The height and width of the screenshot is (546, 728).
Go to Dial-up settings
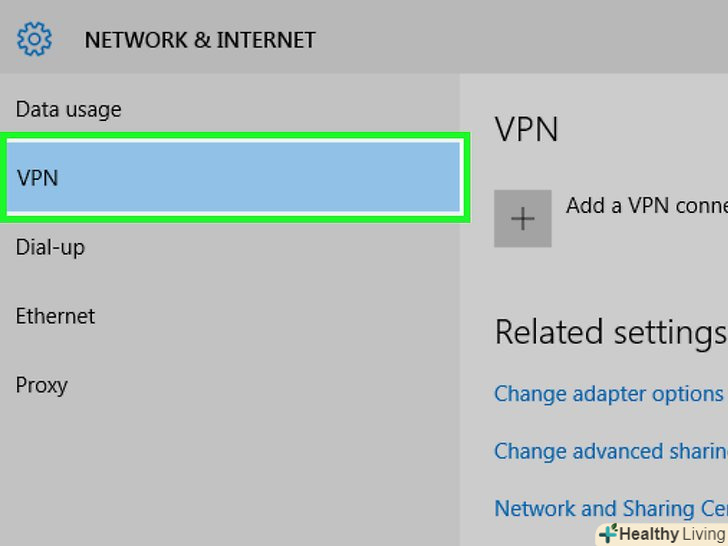[50, 247]
